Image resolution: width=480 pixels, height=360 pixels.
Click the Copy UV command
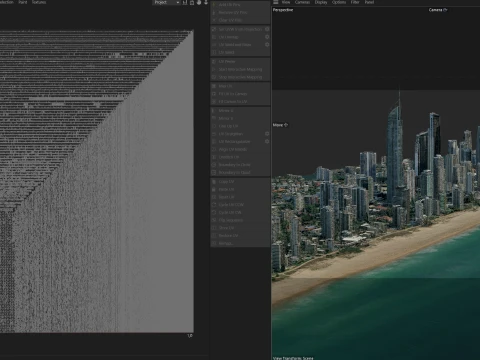(x=240, y=182)
